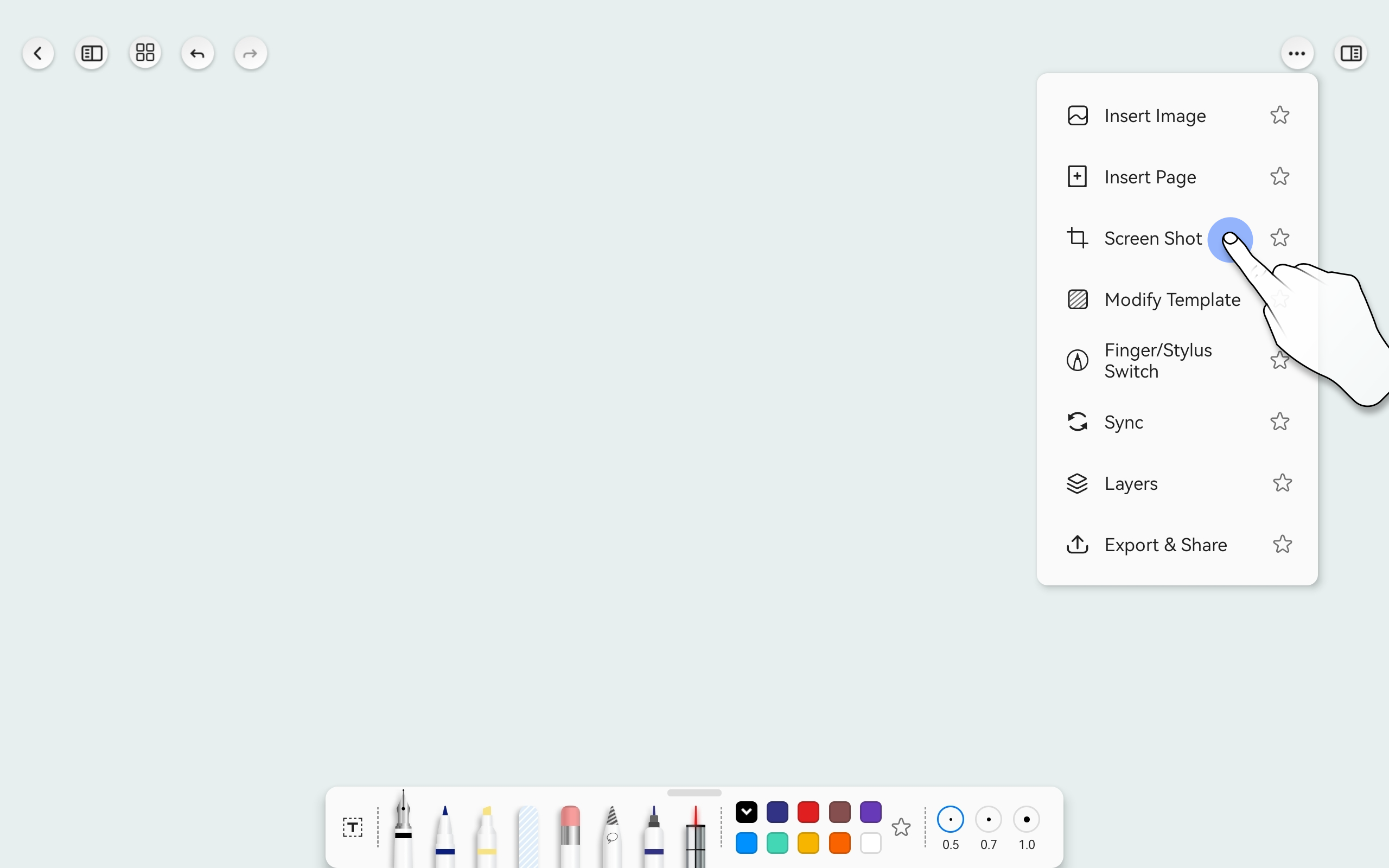
Task: Toggle favorite star for Layers
Action: click(1282, 483)
